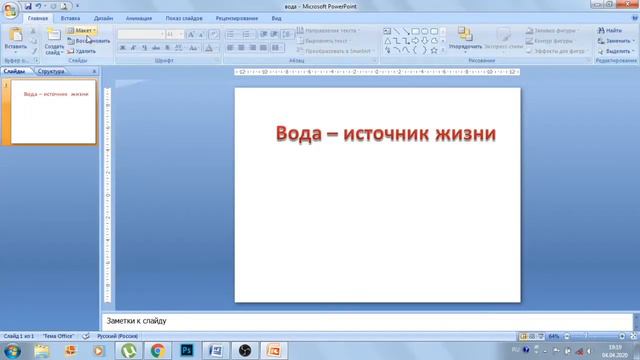The width and height of the screenshot is (640, 360).
Task: Toggle text shadow S formatting
Action: point(167,48)
